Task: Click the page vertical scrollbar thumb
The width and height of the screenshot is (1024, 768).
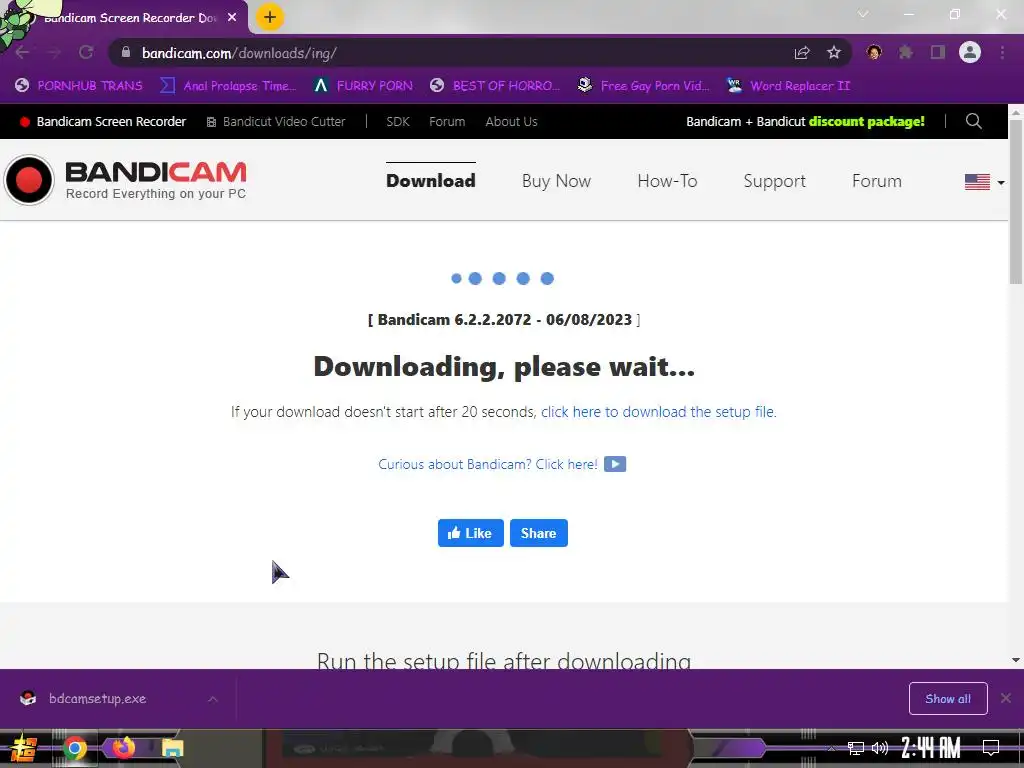Action: click(1016, 201)
